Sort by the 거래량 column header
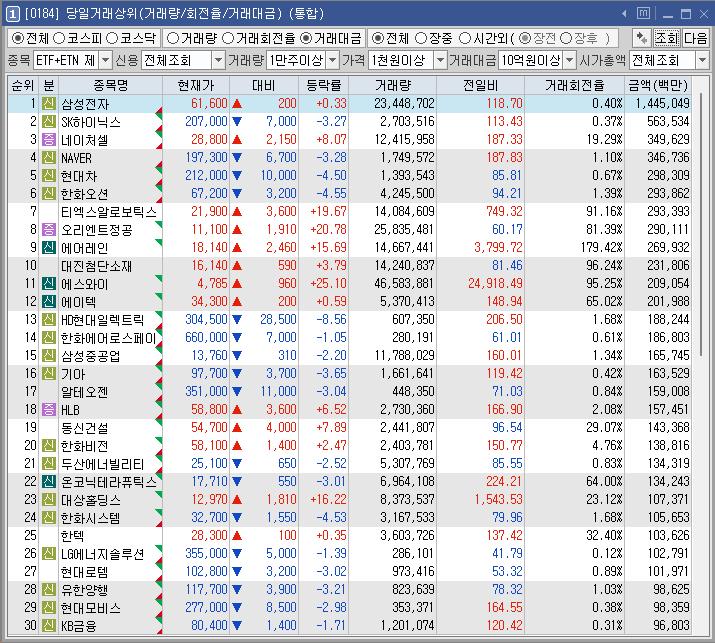 tap(393, 85)
